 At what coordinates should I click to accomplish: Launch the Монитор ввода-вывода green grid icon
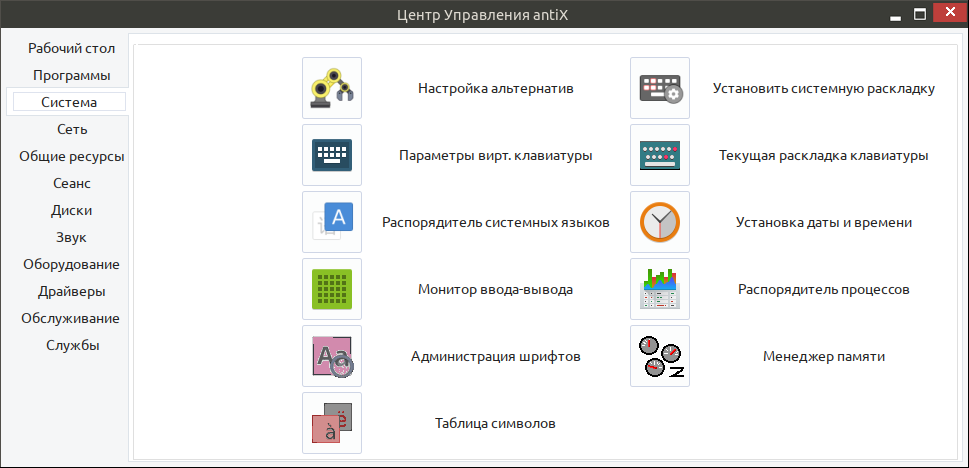click(332, 289)
